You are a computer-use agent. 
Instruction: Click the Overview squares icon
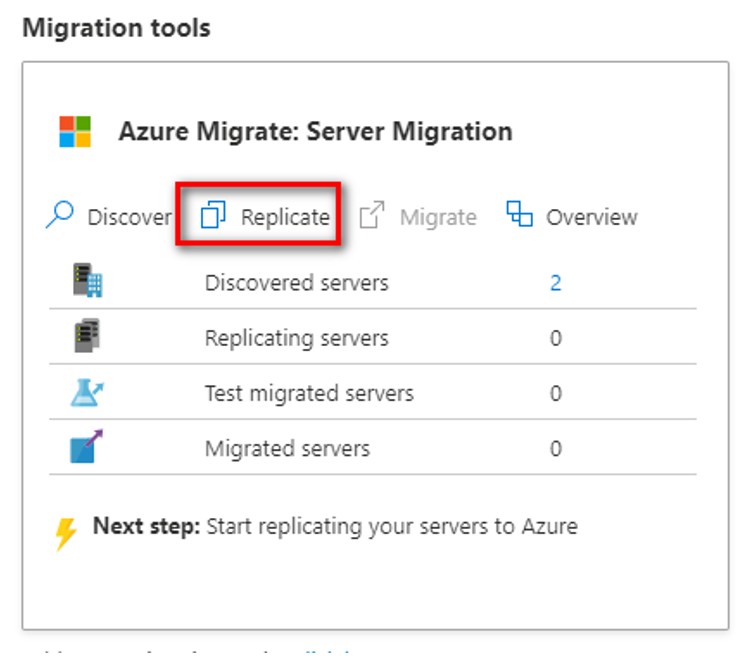pyautogui.click(x=519, y=214)
